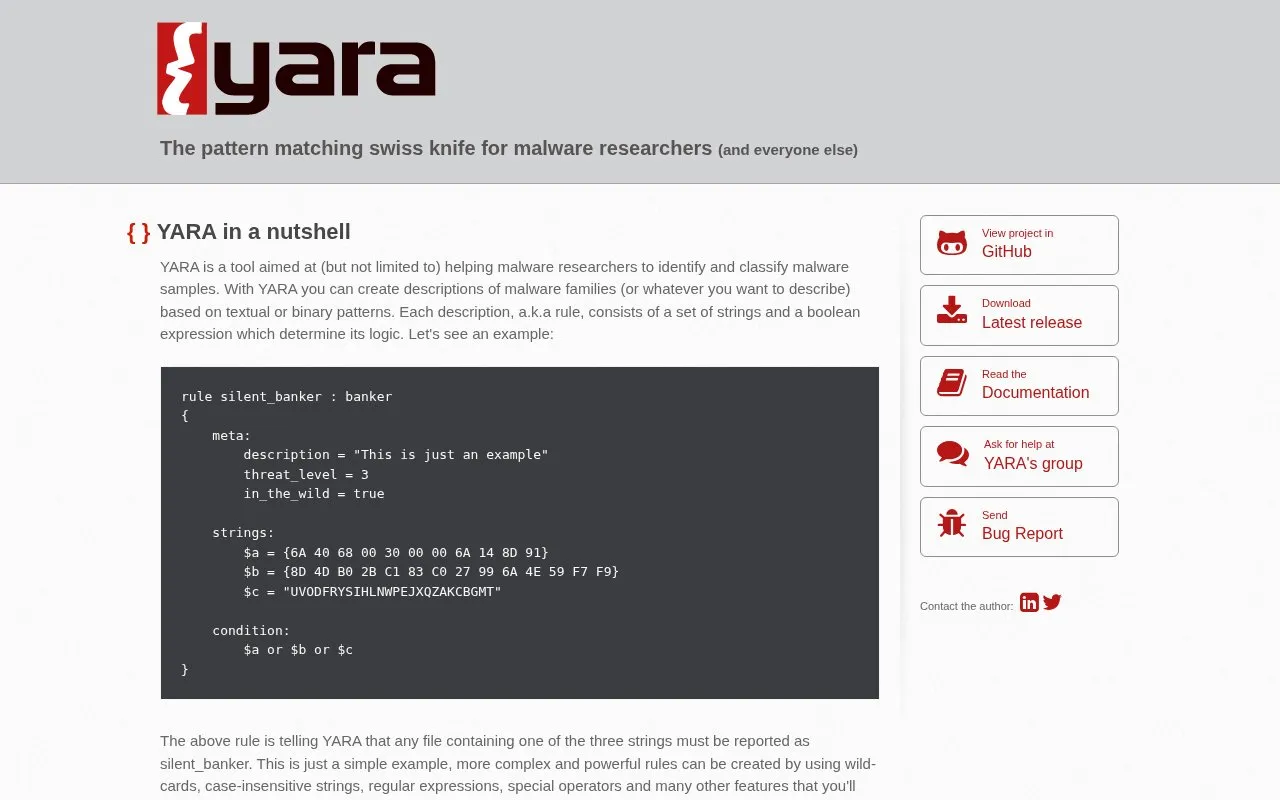Click the GitHub octocat icon

pyautogui.click(x=952, y=243)
